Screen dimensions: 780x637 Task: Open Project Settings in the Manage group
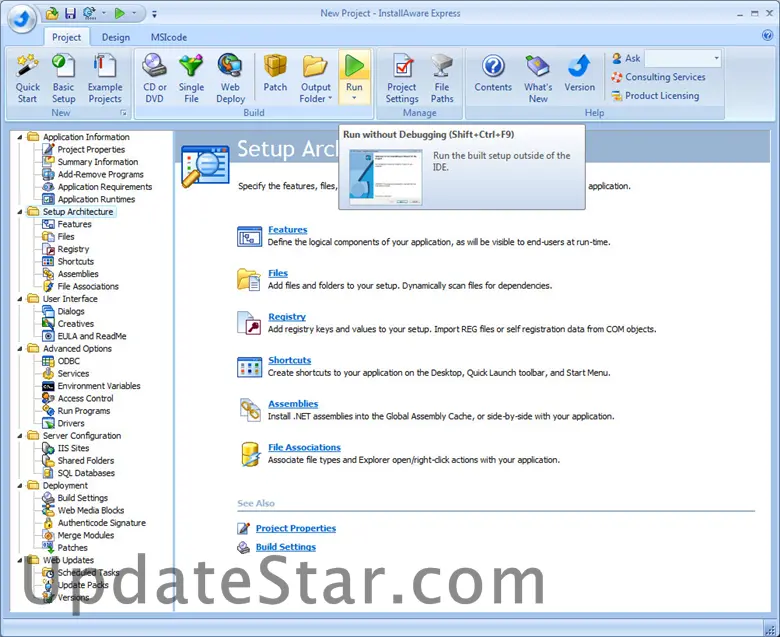[402, 79]
